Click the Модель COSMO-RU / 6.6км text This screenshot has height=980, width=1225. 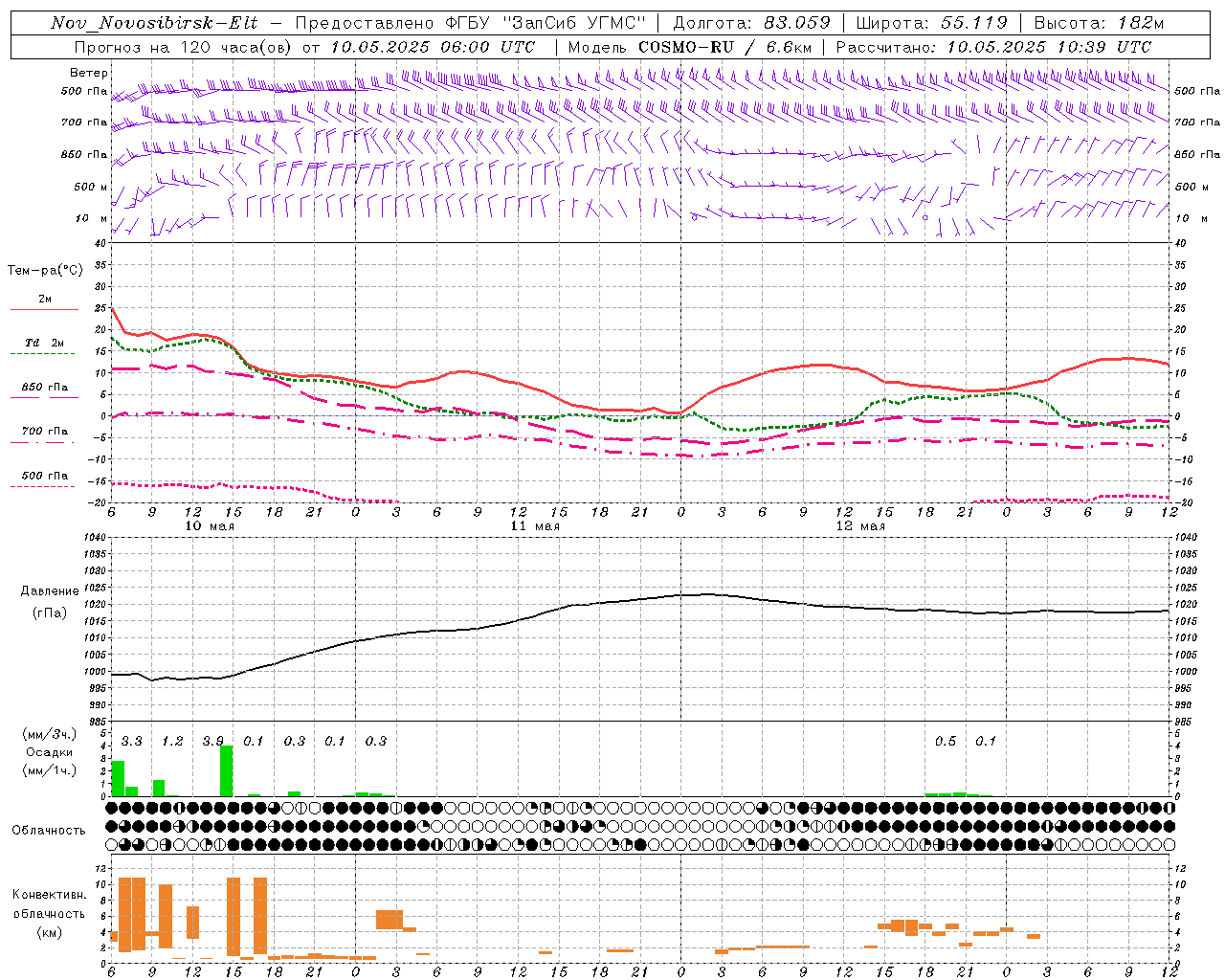click(689, 47)
